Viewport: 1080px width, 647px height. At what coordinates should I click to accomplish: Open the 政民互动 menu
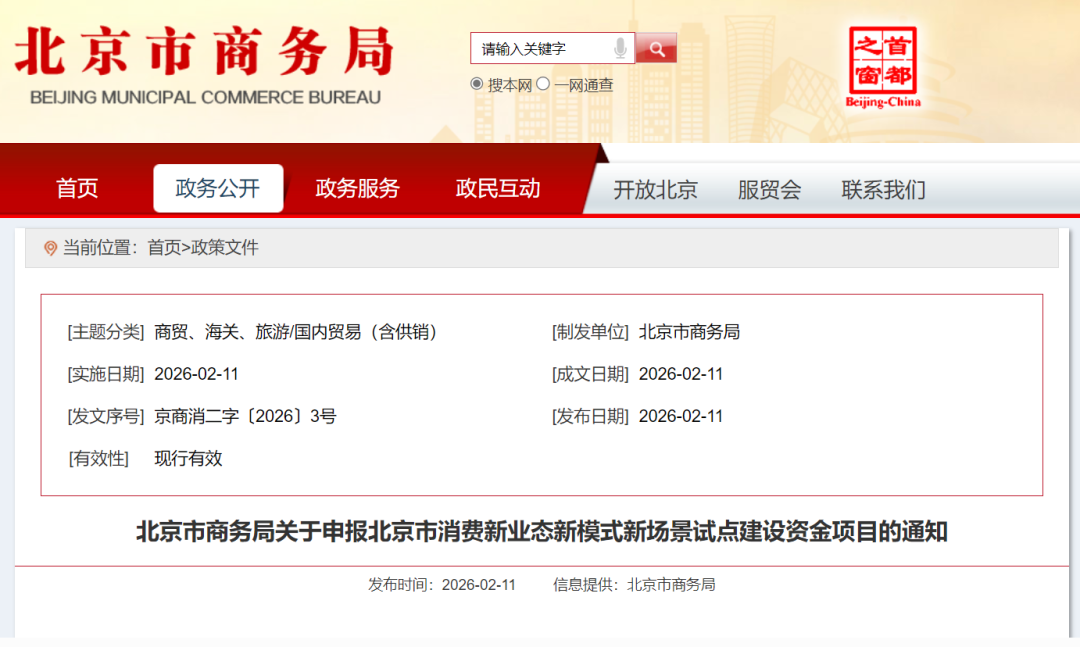(x=498, y=188)
